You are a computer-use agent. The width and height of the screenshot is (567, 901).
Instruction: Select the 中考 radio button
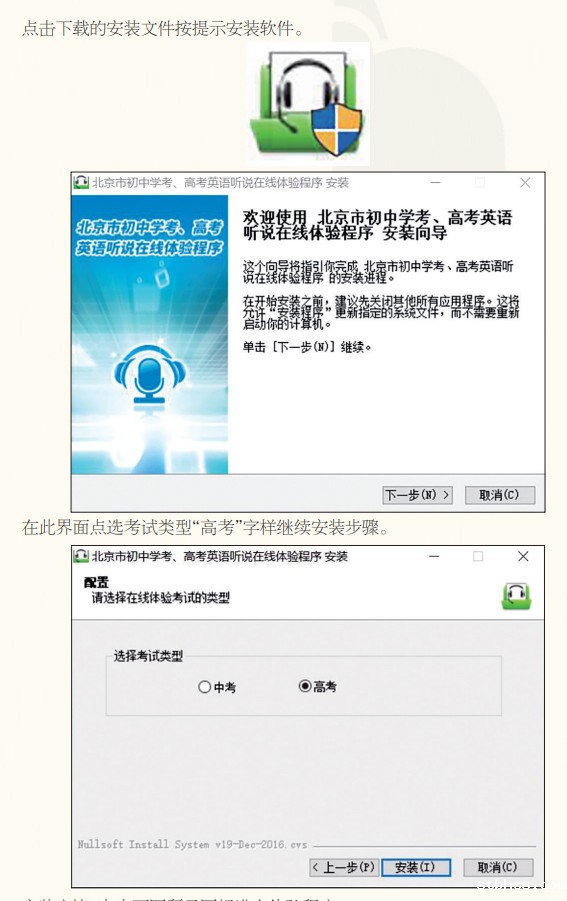click(x=204, y=687)
